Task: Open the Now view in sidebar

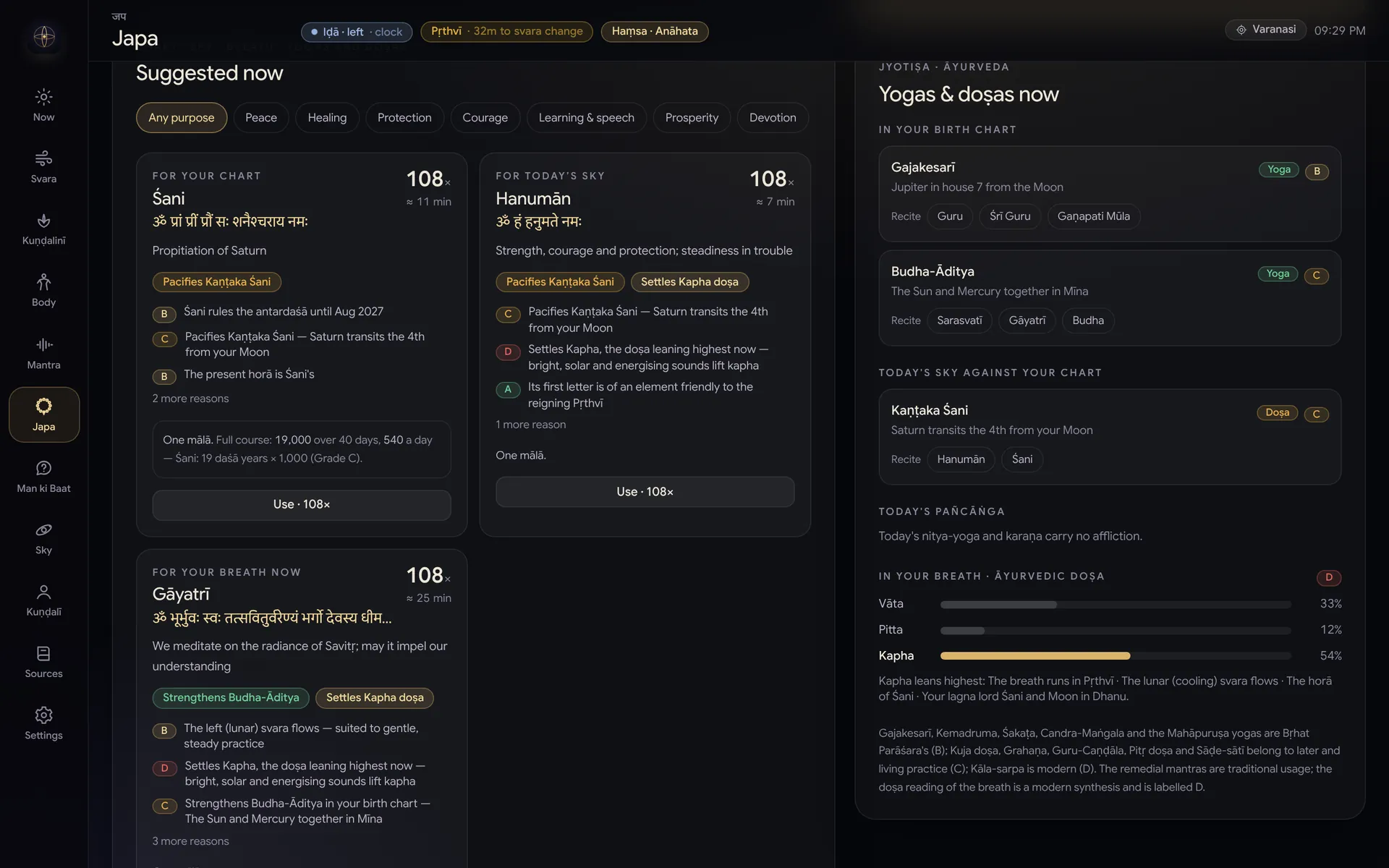Action: click(x=43, y=106)
